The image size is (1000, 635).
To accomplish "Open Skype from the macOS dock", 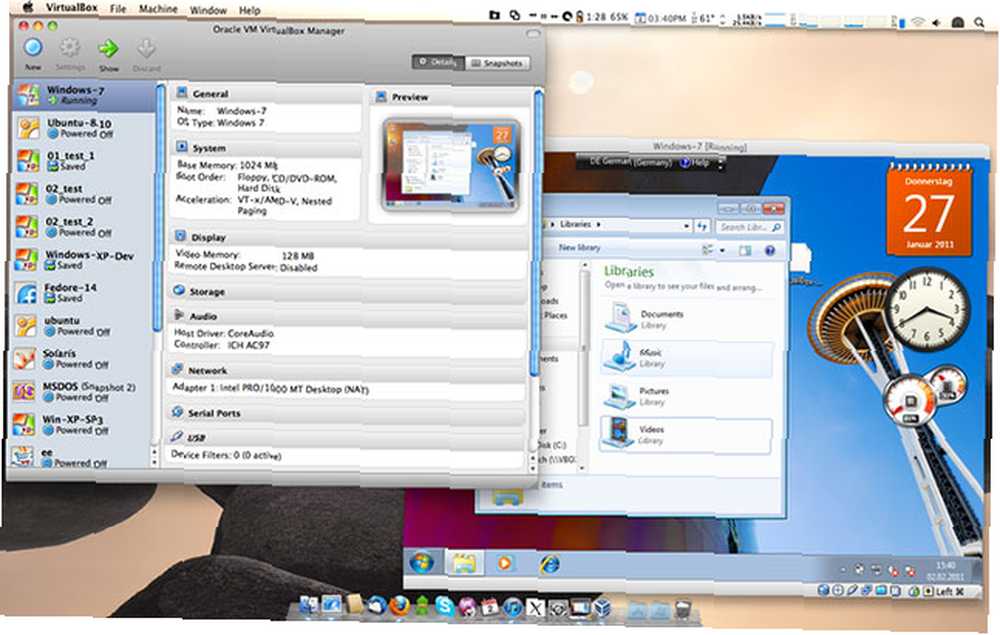I will point(445,605).
